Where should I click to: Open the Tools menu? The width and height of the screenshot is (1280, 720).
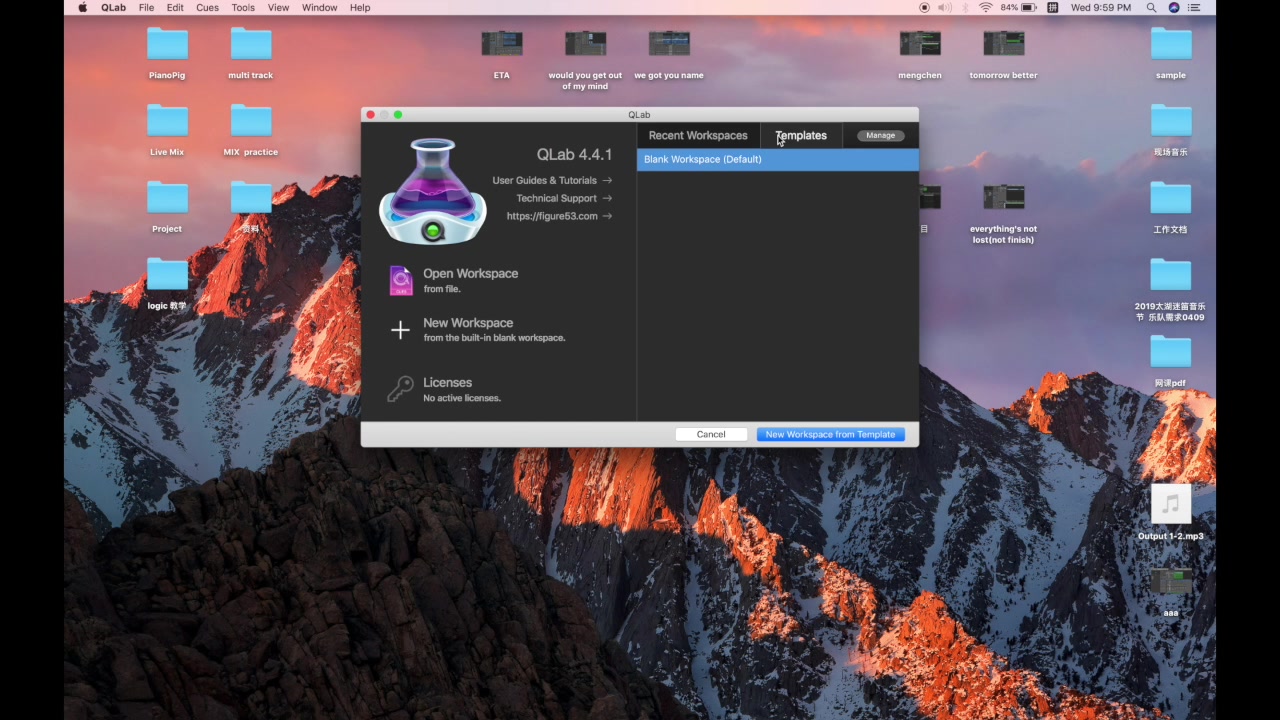[243, 8]
